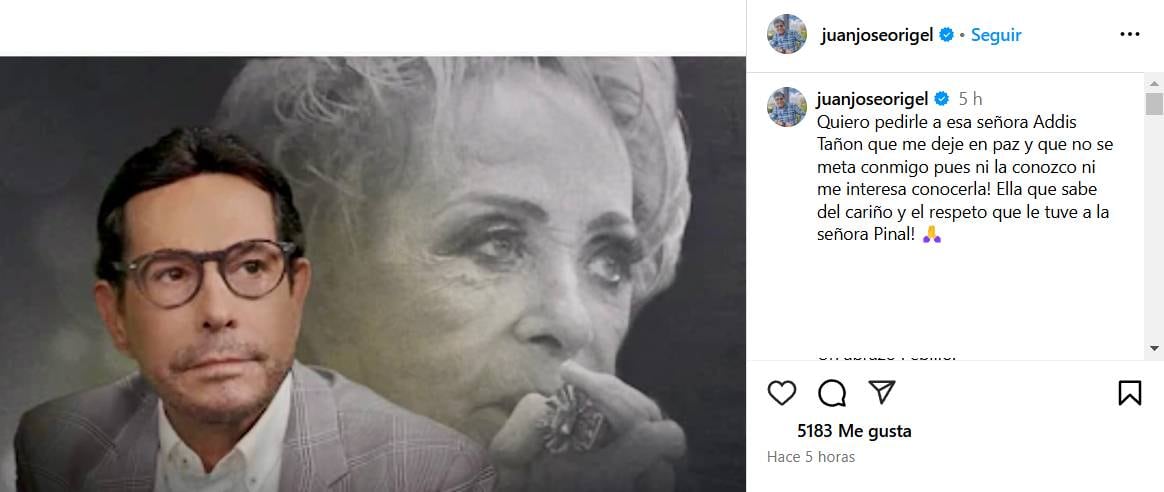Click the 5 h caption timestamp
Screen dimensions: 1164x492
[x=970, y=99]
